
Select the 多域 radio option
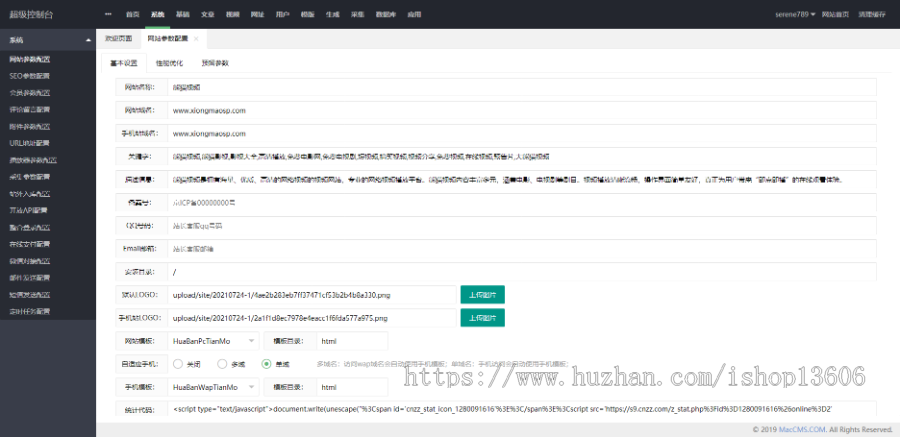[x=231, y=363]
